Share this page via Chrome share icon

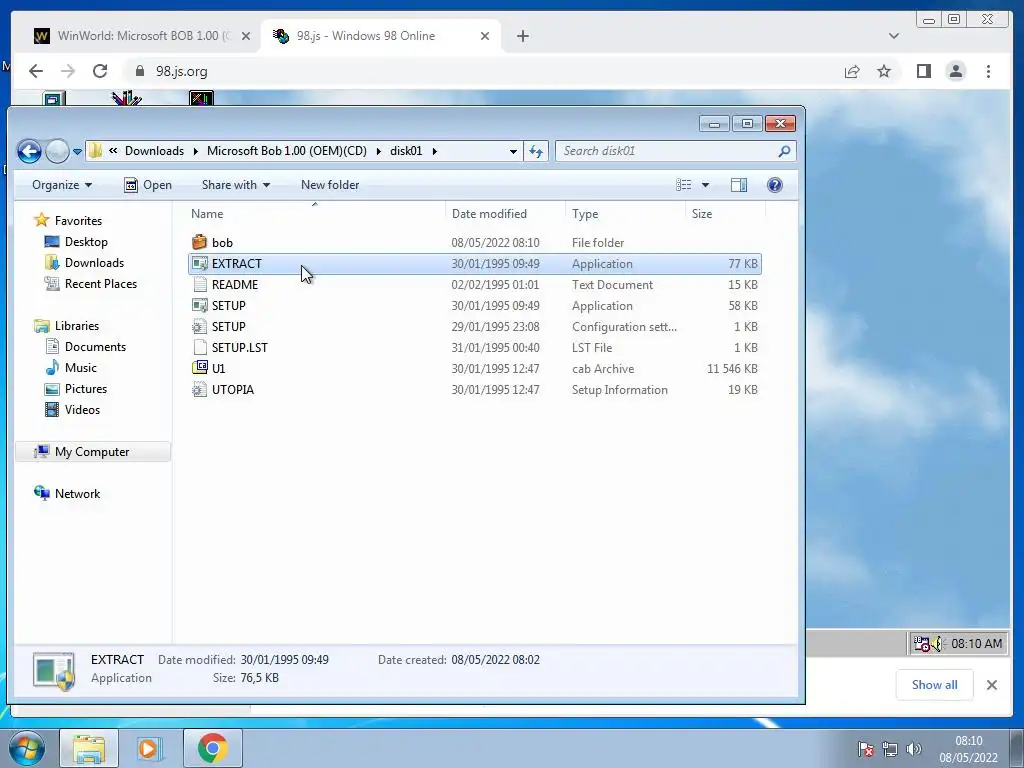[852, 71]
